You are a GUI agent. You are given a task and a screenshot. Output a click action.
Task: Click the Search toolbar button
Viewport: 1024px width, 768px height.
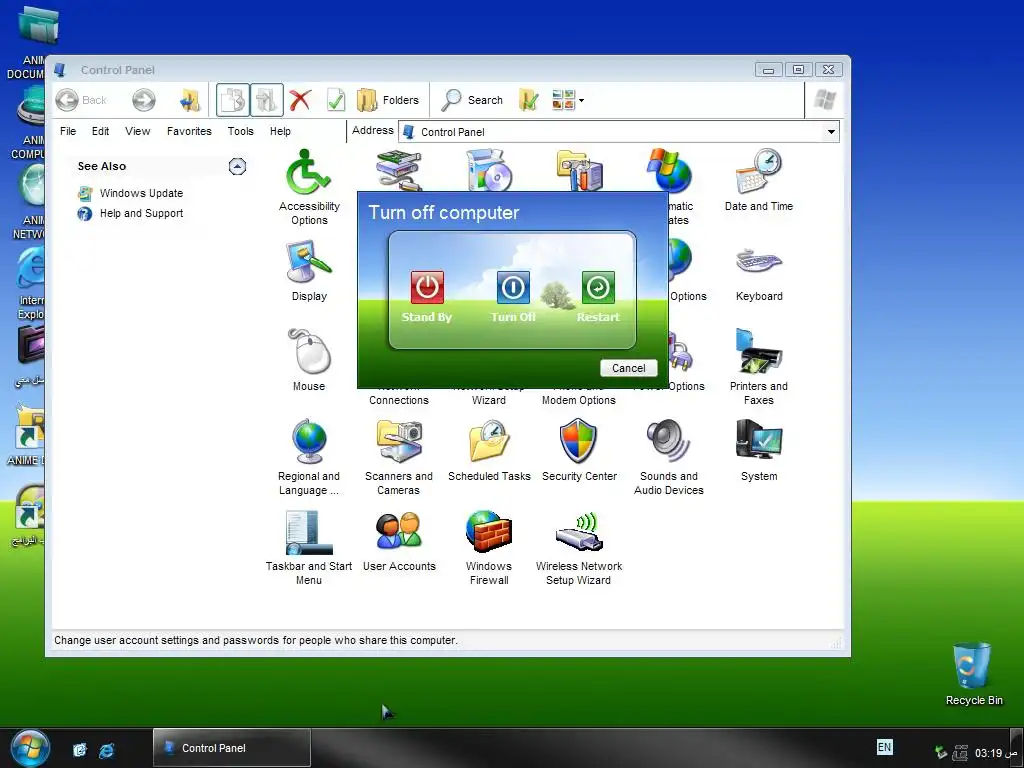click(x=472, y=100)
